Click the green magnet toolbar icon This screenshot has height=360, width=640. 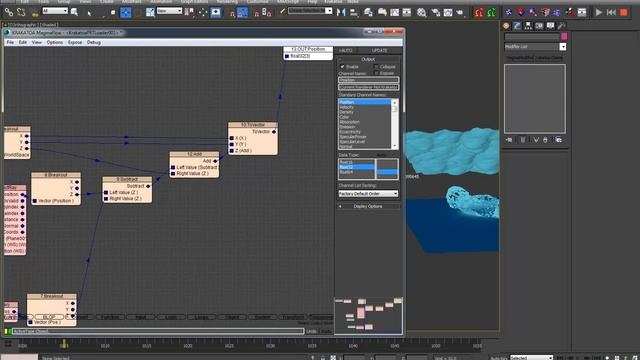point(491,12)
